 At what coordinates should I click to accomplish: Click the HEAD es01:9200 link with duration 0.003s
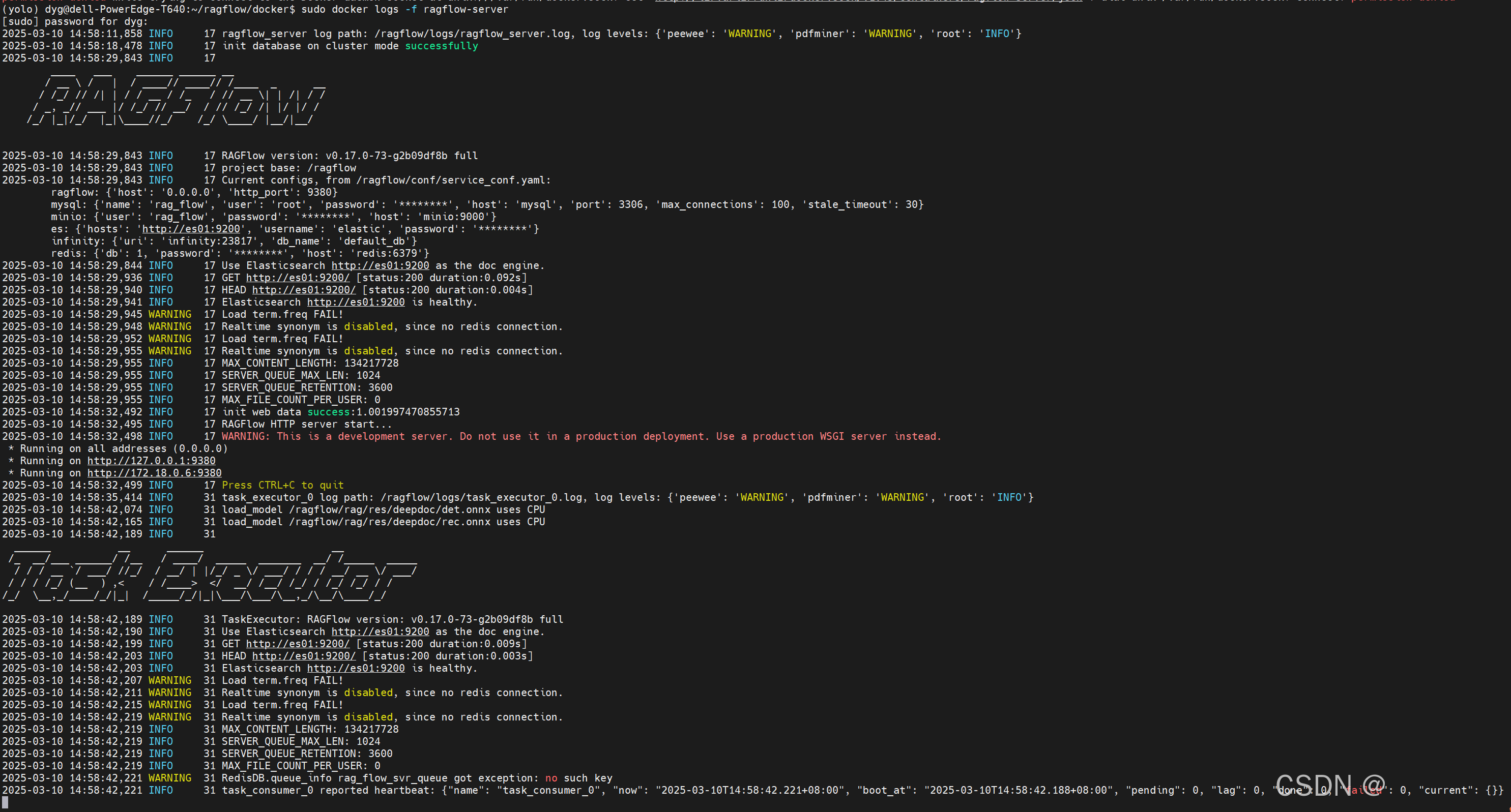(x=303, y=656)
